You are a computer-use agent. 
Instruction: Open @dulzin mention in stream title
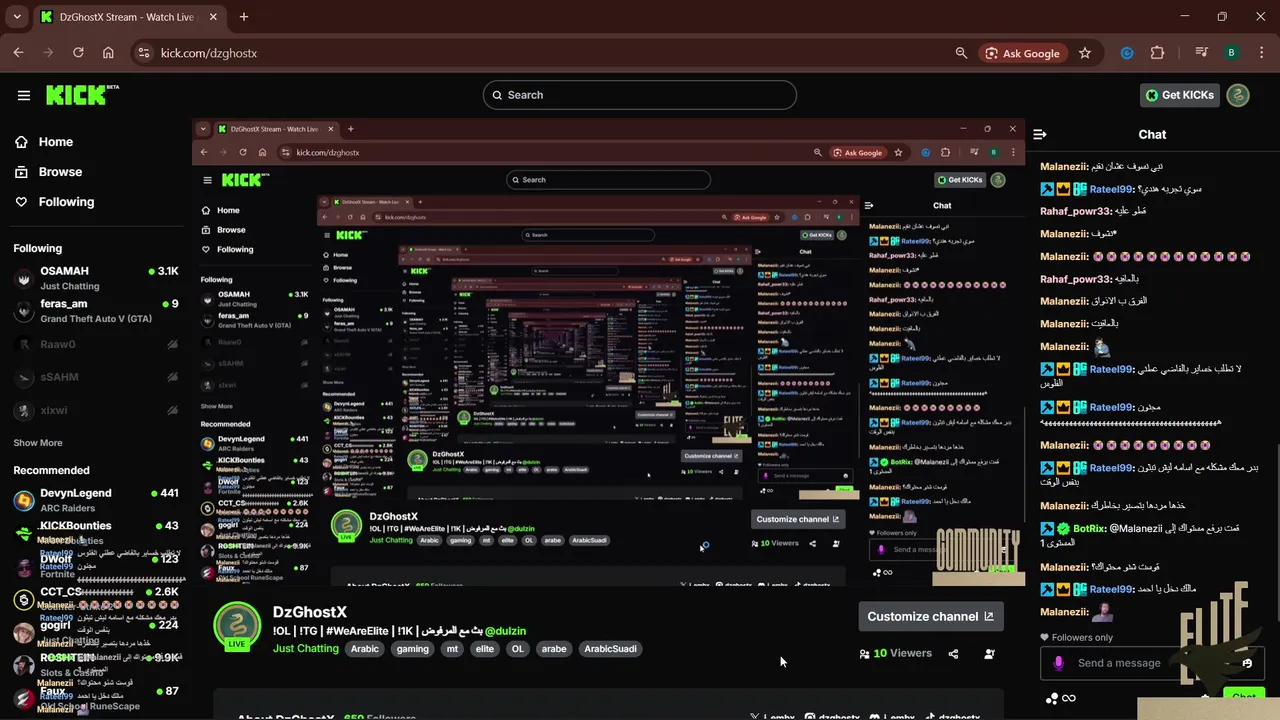point(505,631)
